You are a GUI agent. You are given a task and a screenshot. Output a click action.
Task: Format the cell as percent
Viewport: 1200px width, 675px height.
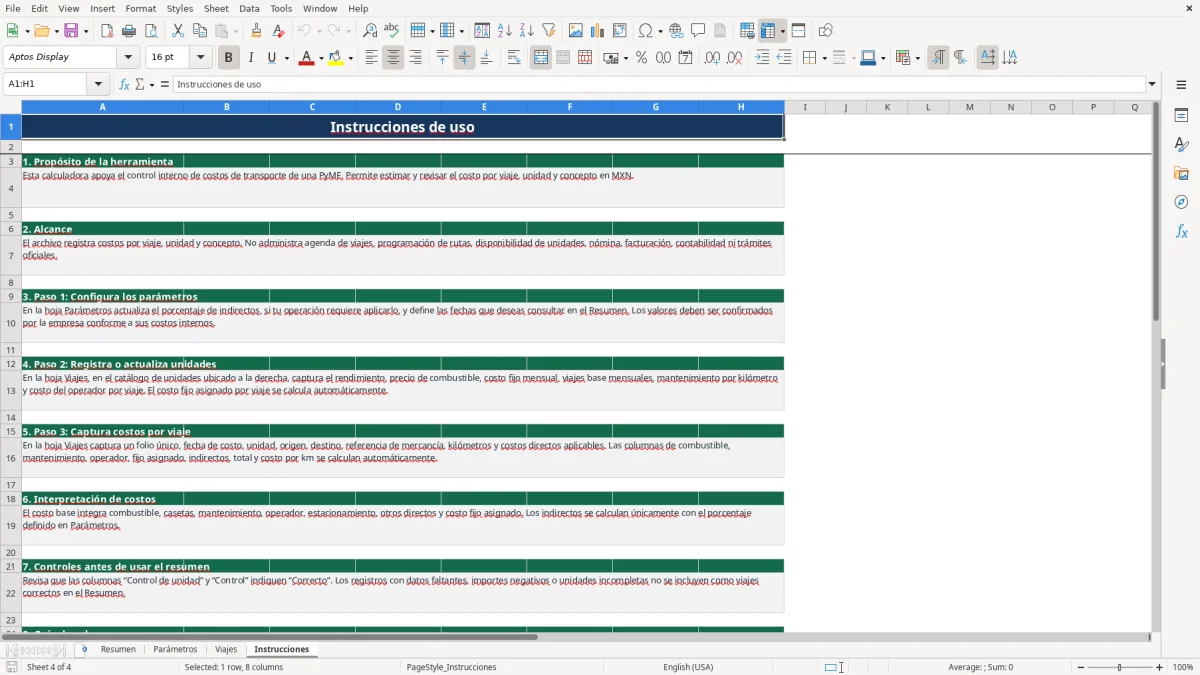[641, 58]
